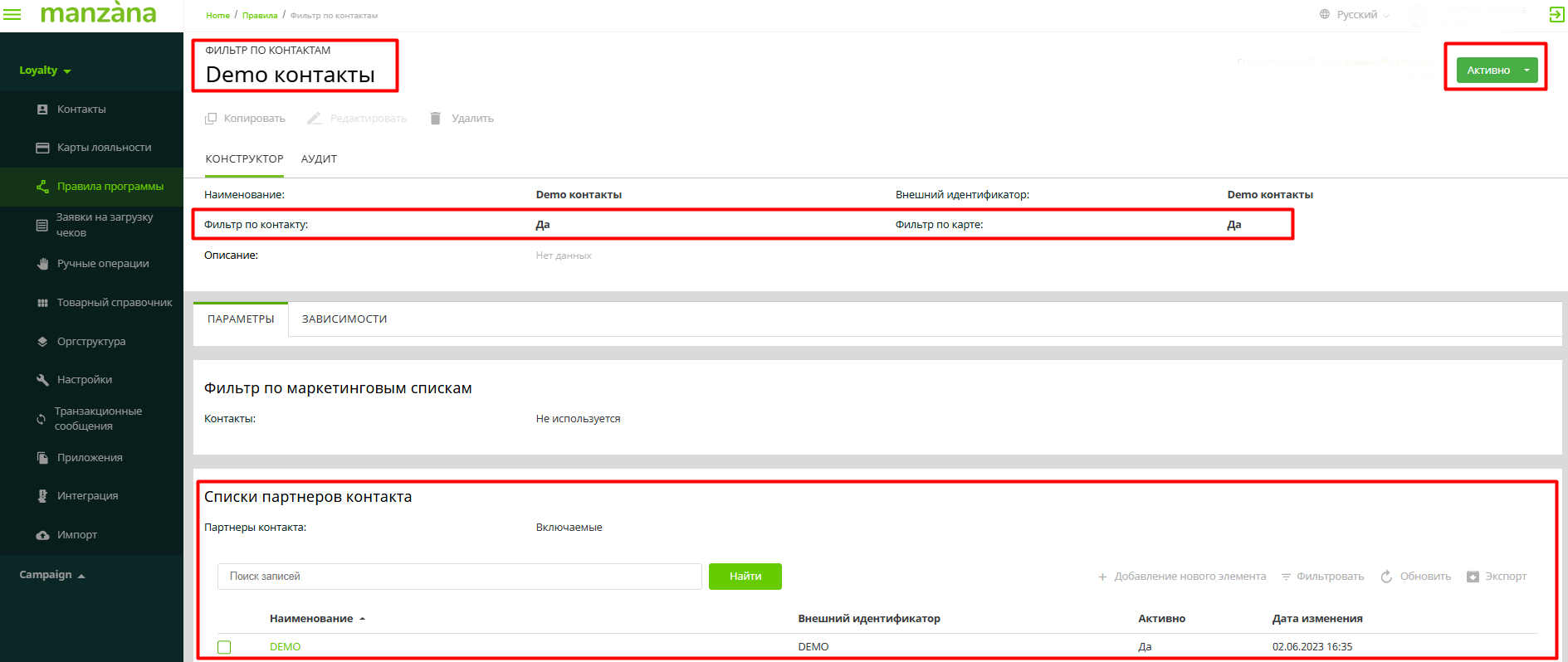Switch to the ЗАВИСИМОСТИ tab
Screen dimensions: 1568x662
pyautogui.click(x=344, y=319)
